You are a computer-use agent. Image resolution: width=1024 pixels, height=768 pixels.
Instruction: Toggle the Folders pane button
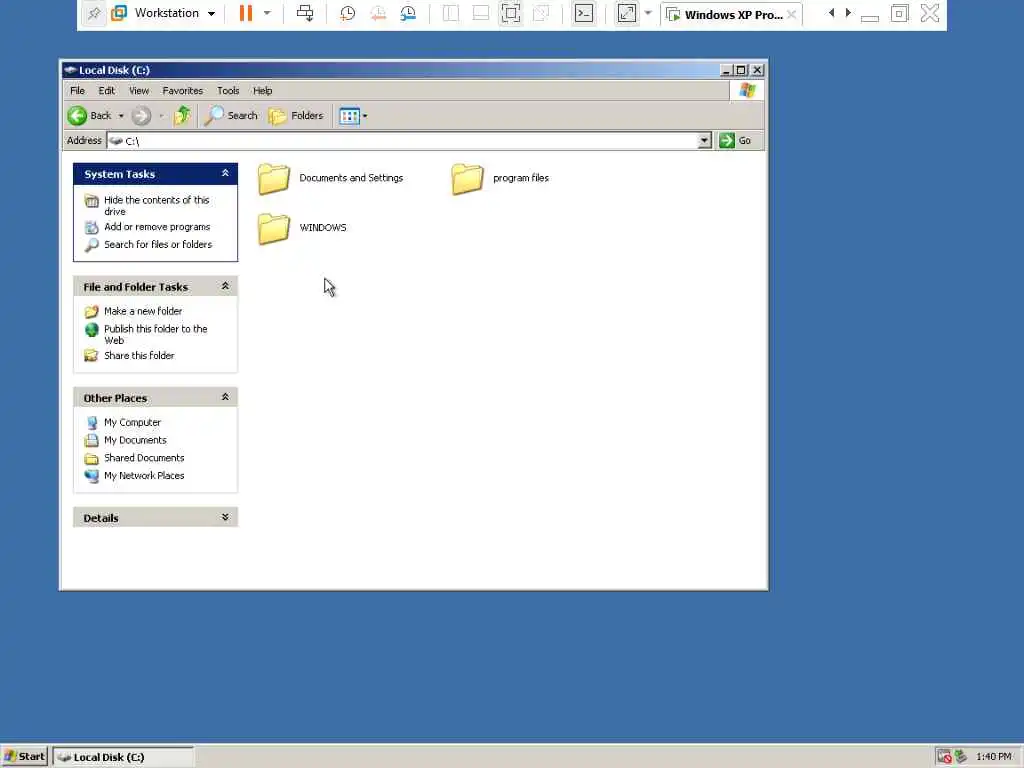coord(296,116)
